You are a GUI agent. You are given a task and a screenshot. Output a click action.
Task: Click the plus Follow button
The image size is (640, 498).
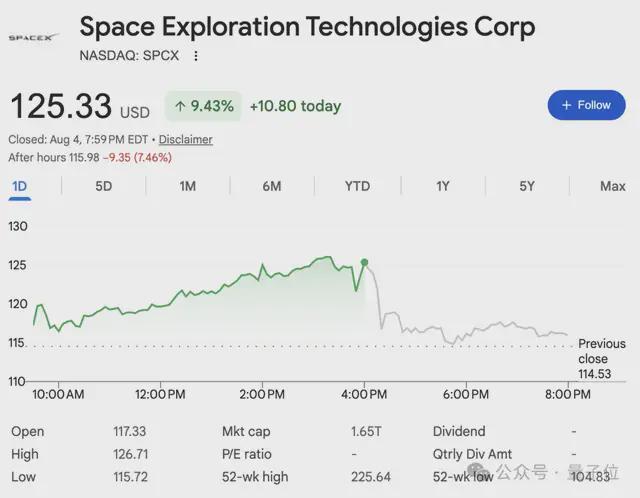pos(587,105)
